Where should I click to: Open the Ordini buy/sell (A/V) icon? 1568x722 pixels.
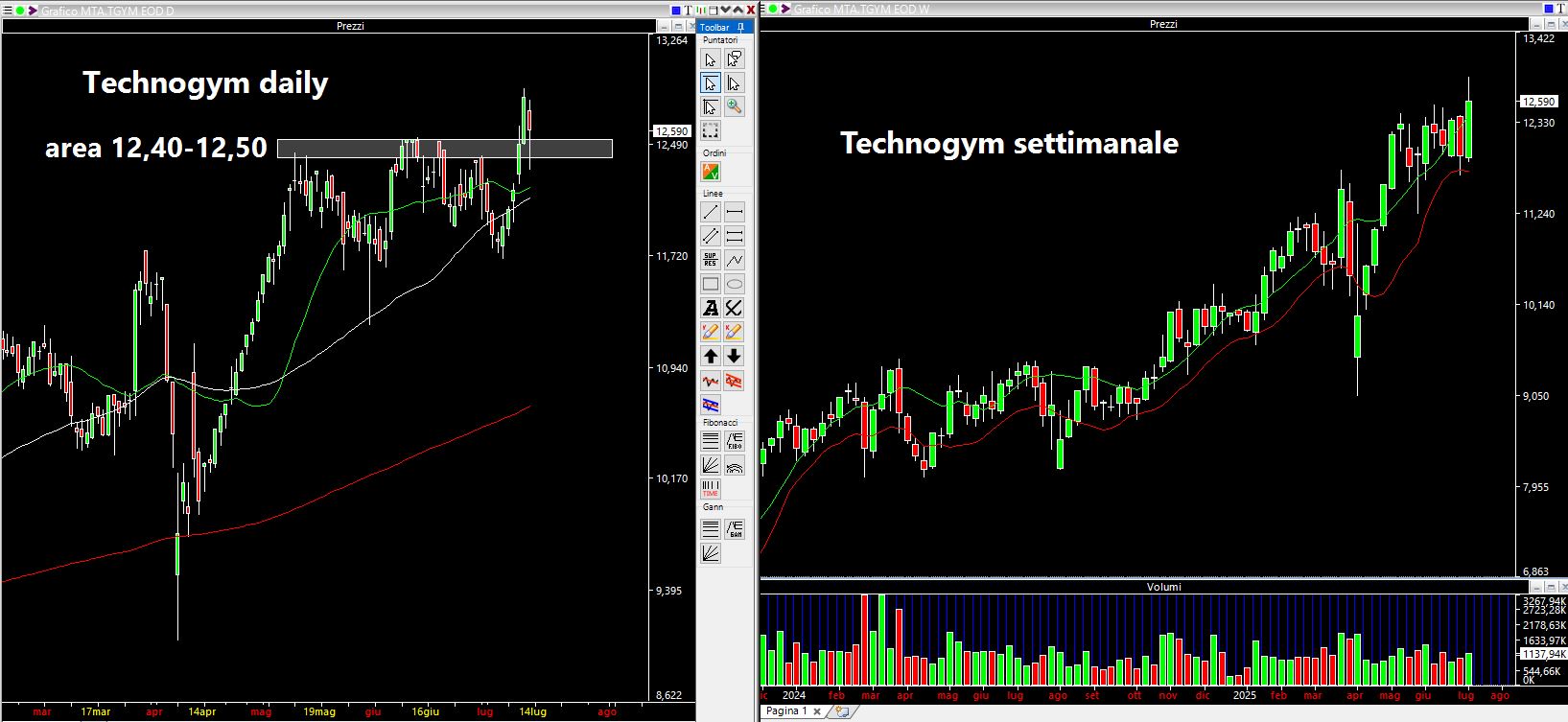tap(711, 172)
